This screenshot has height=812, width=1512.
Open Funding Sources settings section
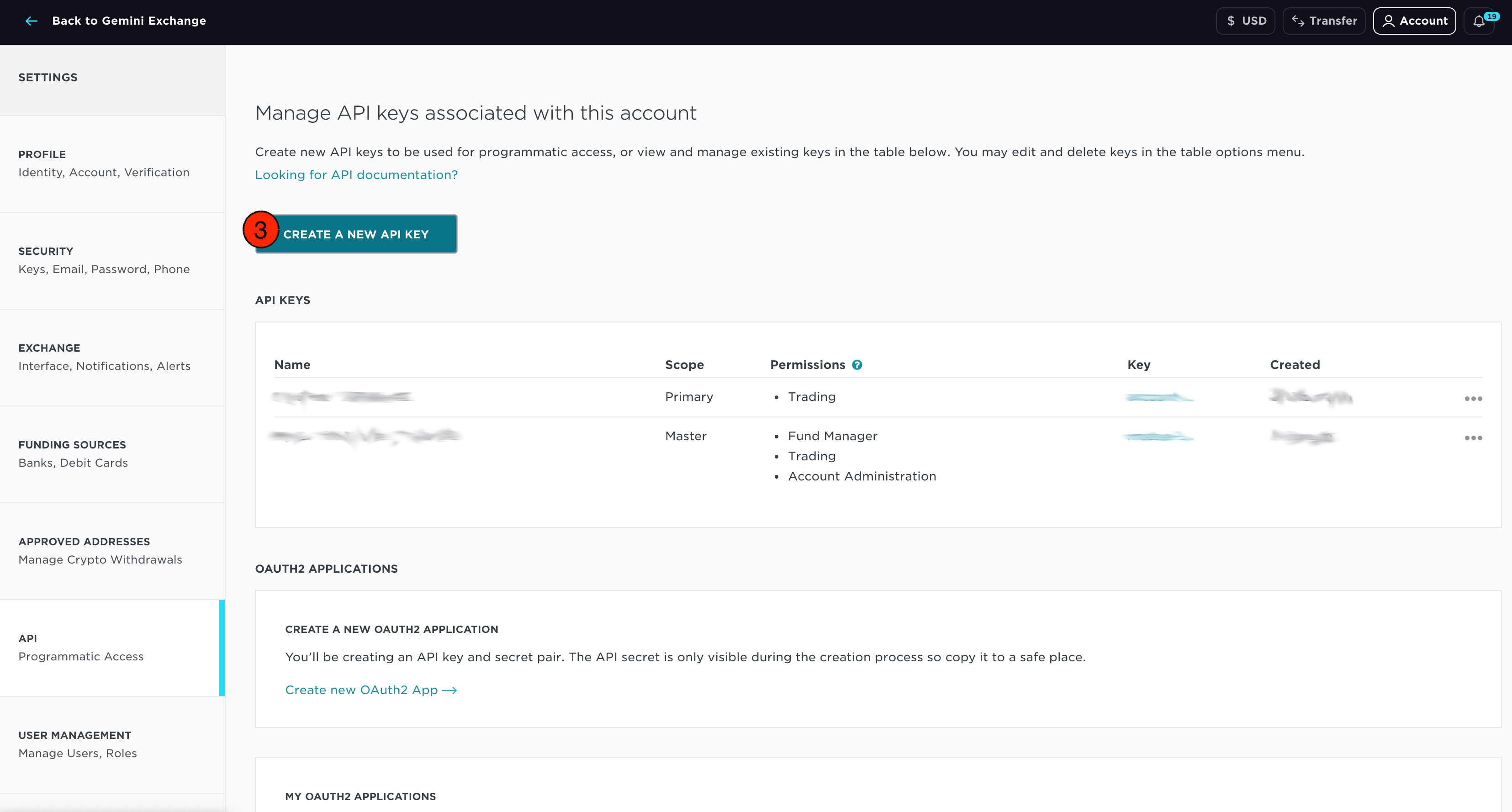(112, 454)
